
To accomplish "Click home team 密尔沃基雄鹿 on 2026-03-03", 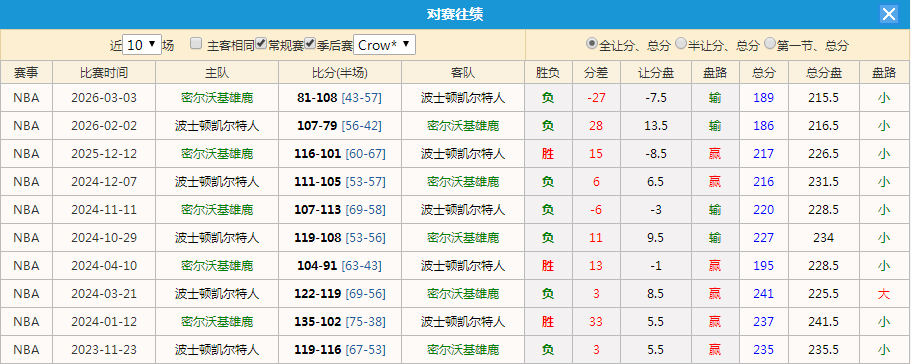I will click(x=217, y=98).
